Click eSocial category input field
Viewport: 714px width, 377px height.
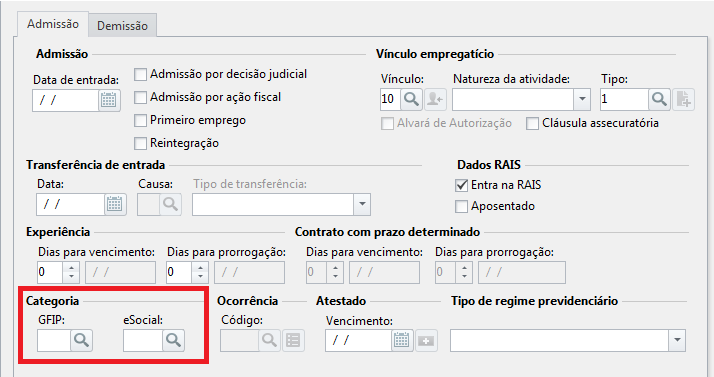(143, 340)
